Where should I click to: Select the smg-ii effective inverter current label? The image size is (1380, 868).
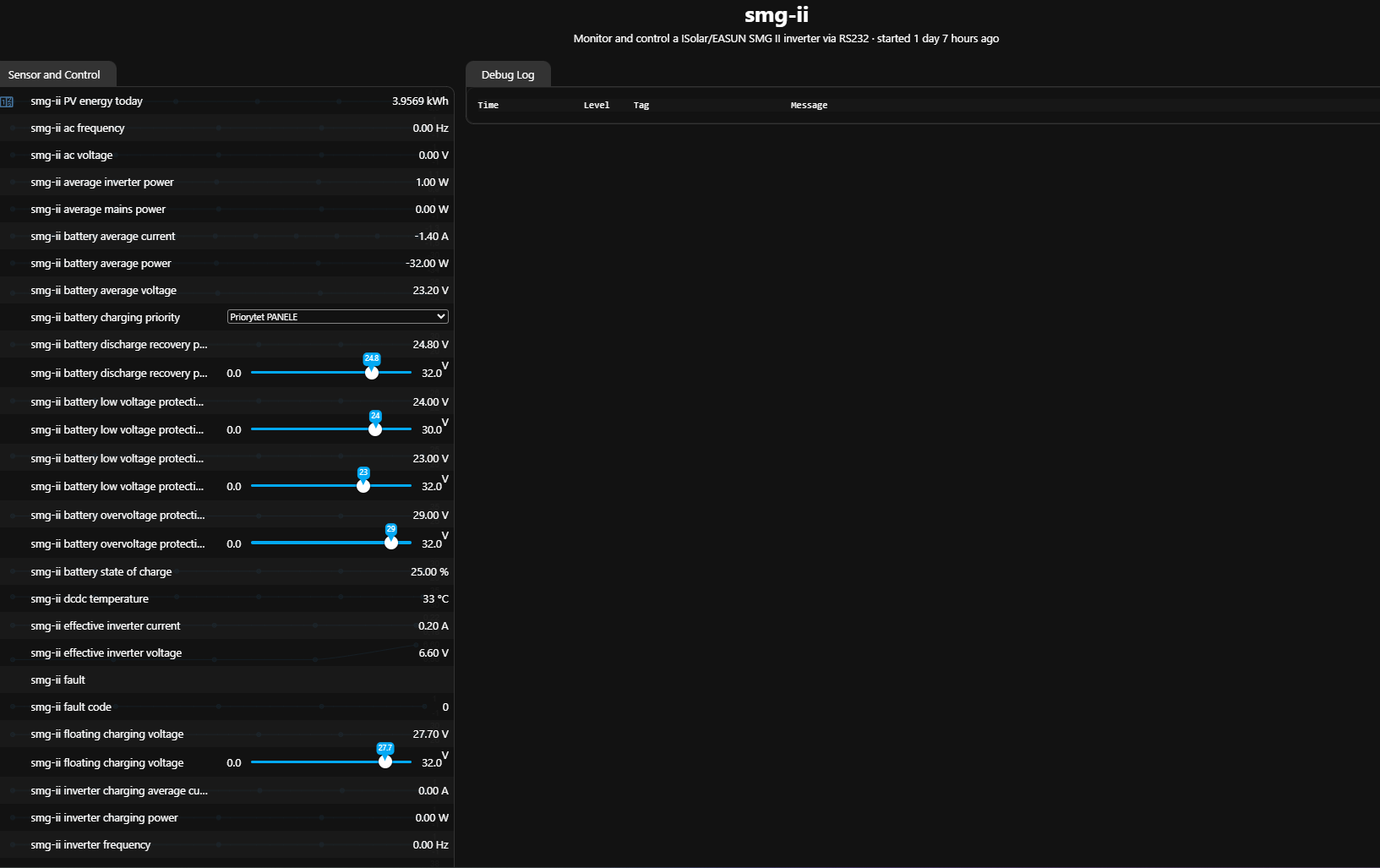(x=106, y=626)
